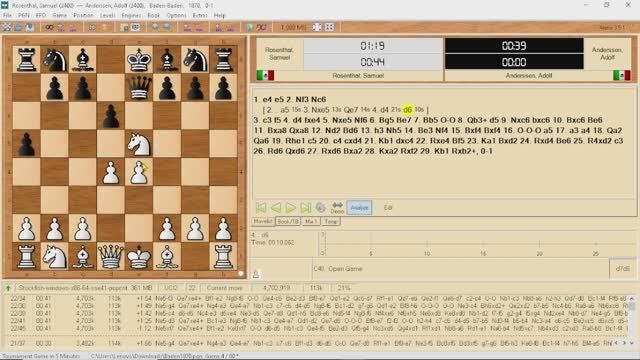The height and width of the screenshot is (360, 640).
Task: Click the open PGN folder toolbar icon
Action: coord(18,27)
